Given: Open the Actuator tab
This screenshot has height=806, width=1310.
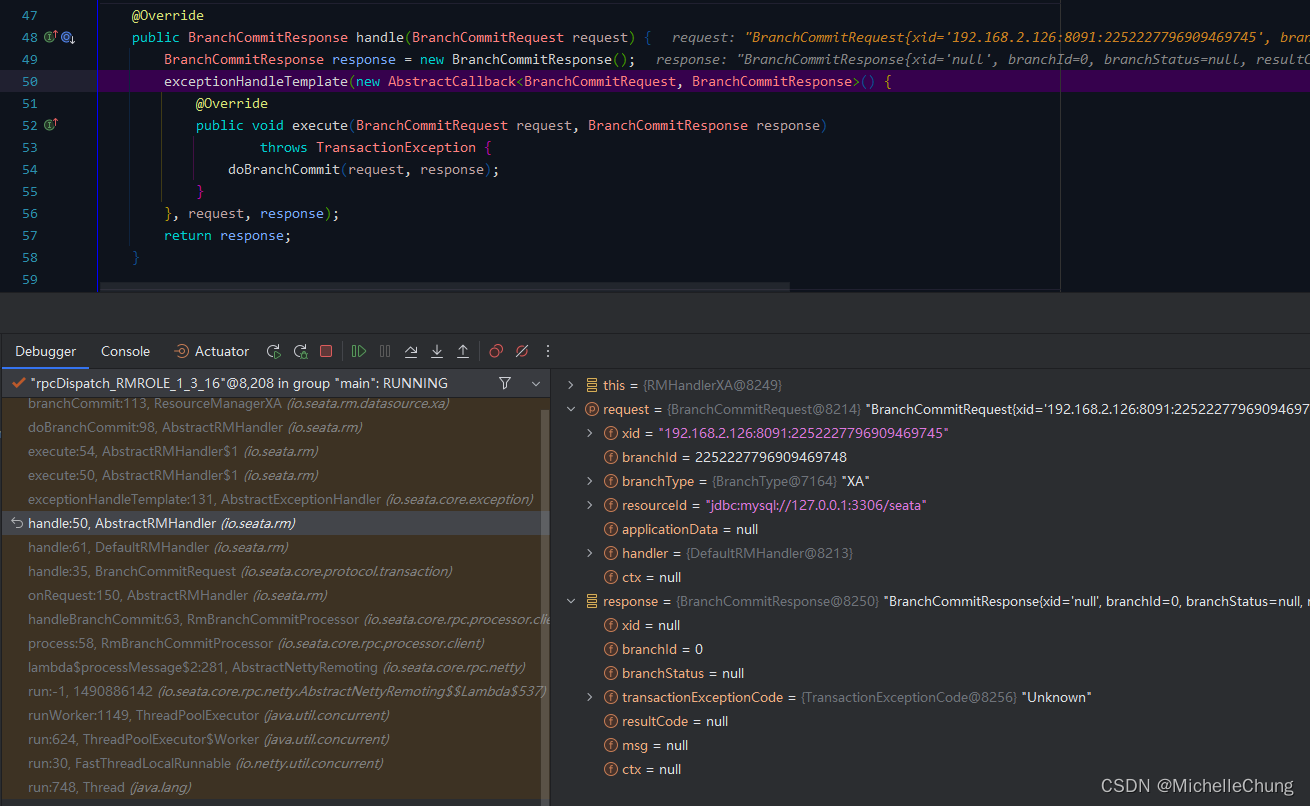Looking at the screenshot, I should coord(211,351).
